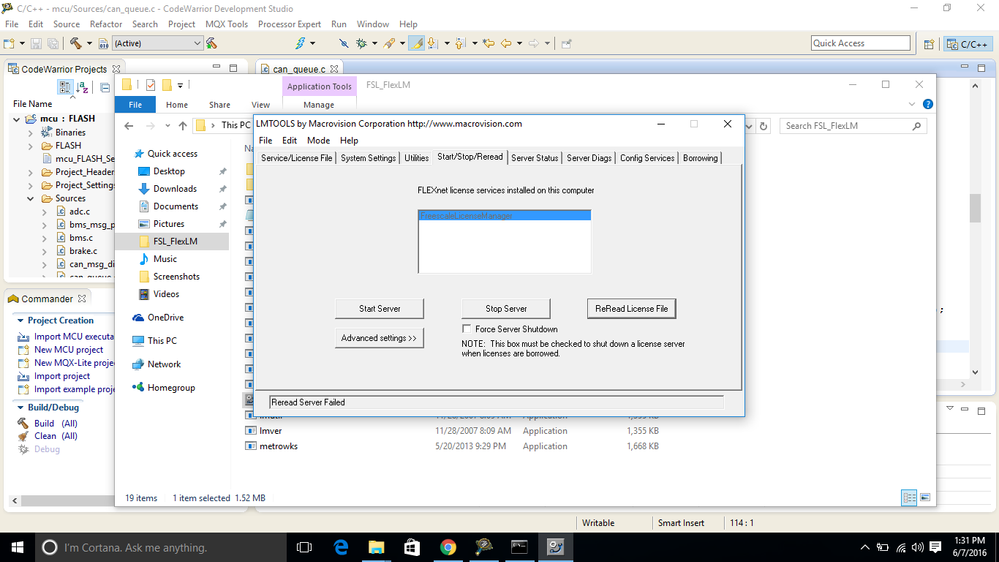Click the File Explorer refresh icon
999x562 pixels.
point(763,126)
